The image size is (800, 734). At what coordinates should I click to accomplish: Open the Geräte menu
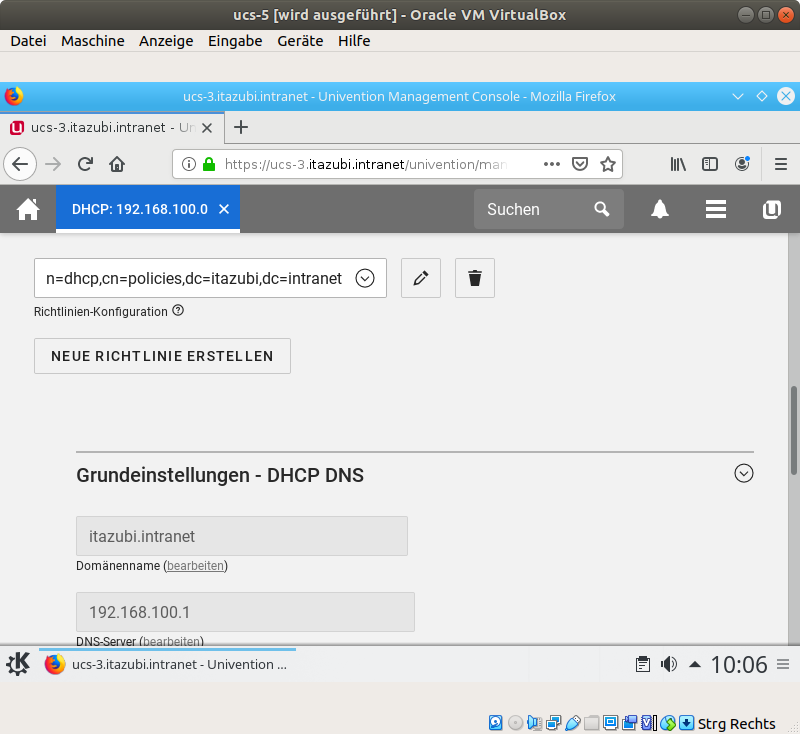pyautogui.click(x=300, y=41)
